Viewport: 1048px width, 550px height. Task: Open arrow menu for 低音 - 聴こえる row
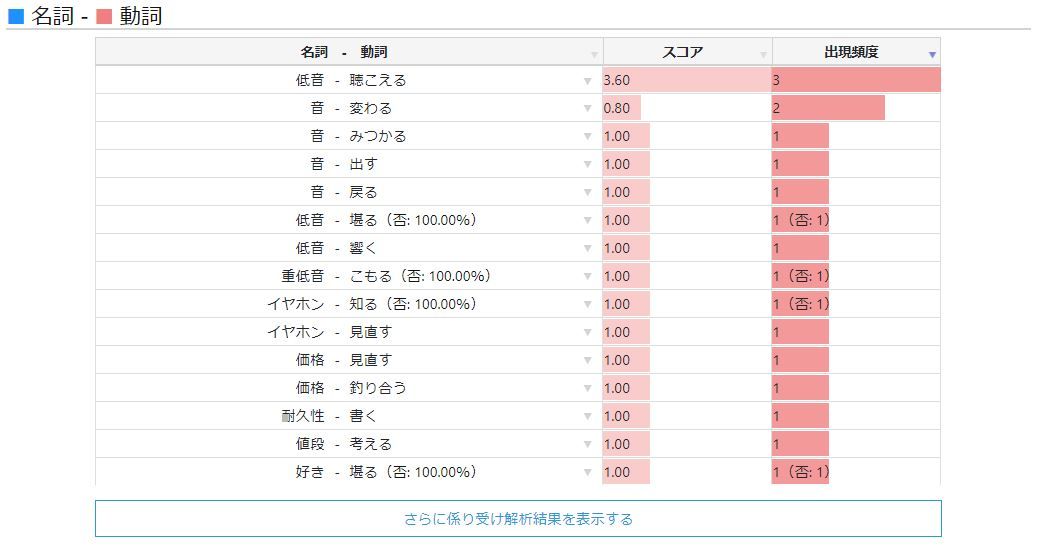pyautogui.click(x=588, y=81)
